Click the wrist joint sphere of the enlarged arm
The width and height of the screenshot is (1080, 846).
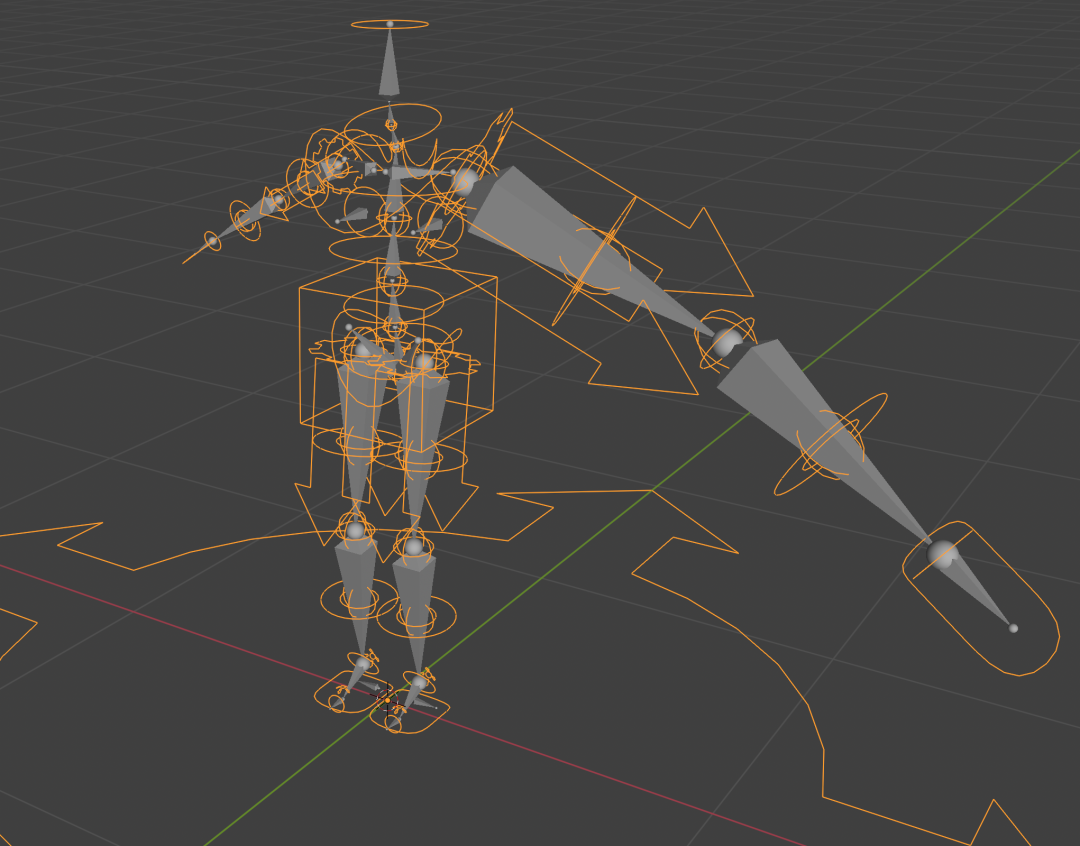point(942,554)
